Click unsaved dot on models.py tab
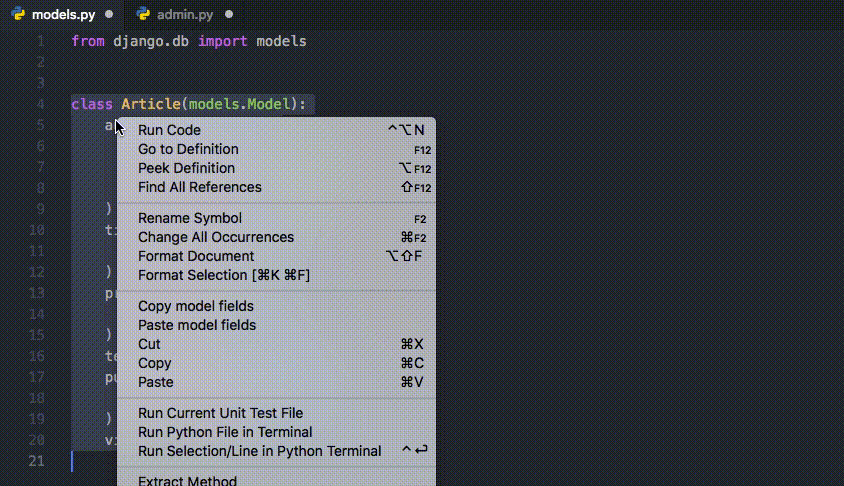 click(109, 14)
